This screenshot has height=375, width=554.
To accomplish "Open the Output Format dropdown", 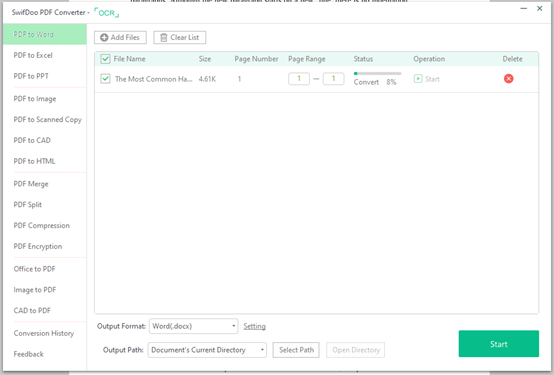I will pos(193,326).
